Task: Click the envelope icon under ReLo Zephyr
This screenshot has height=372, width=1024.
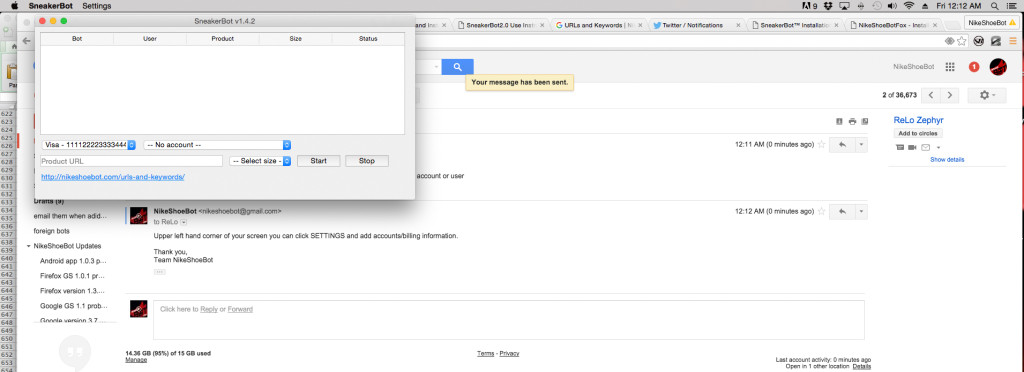Action: (925, 147)
